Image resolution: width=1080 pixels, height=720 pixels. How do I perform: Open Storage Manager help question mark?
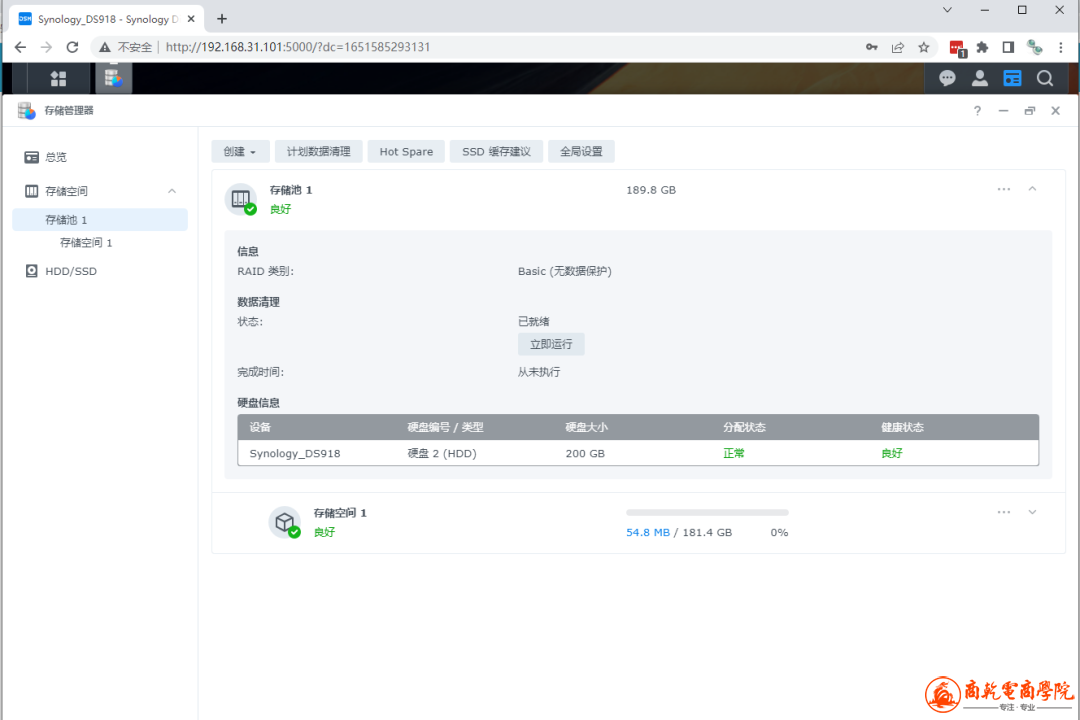tap(977, 111)
